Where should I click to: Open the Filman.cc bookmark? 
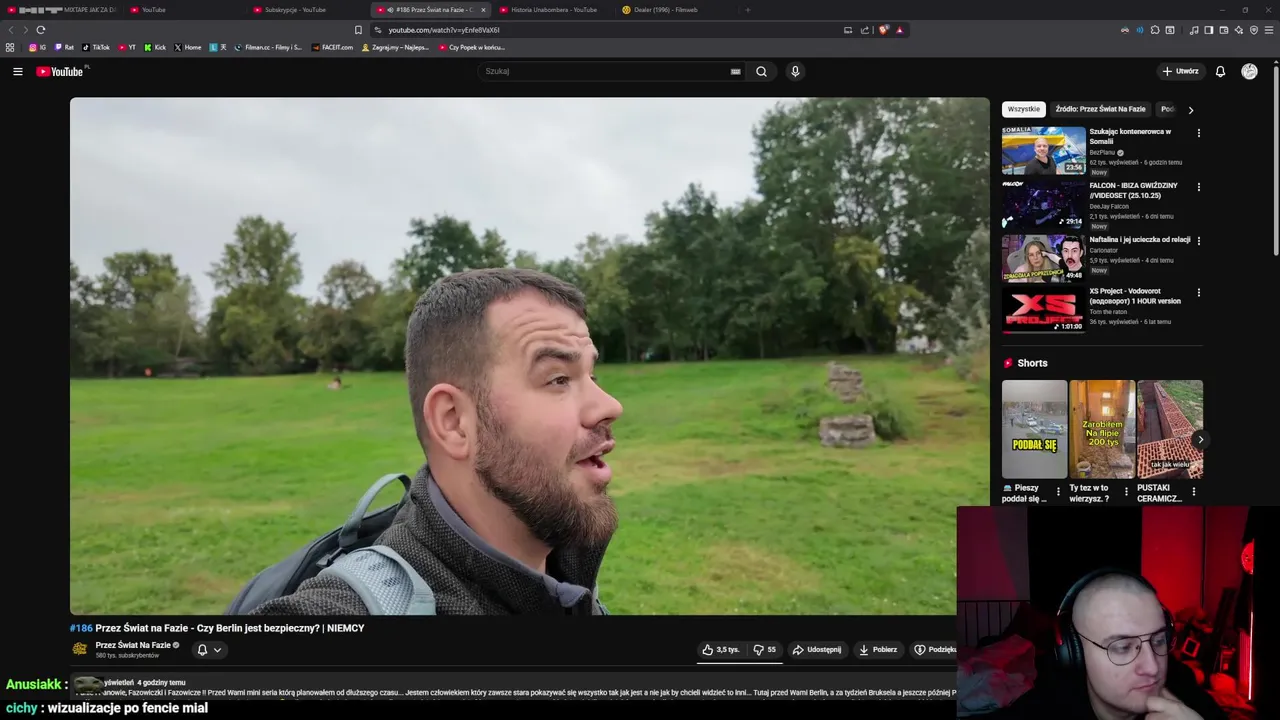click(268, 47)
